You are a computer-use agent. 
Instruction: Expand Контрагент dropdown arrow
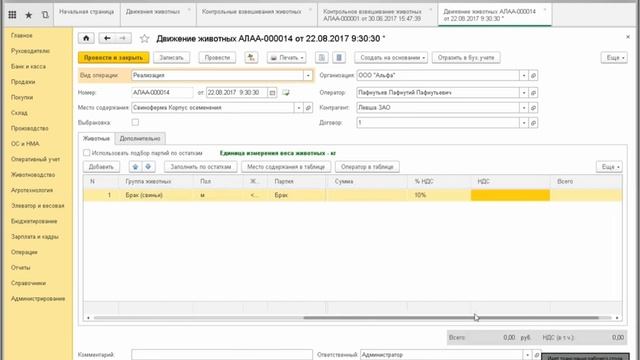click(524, 108)
